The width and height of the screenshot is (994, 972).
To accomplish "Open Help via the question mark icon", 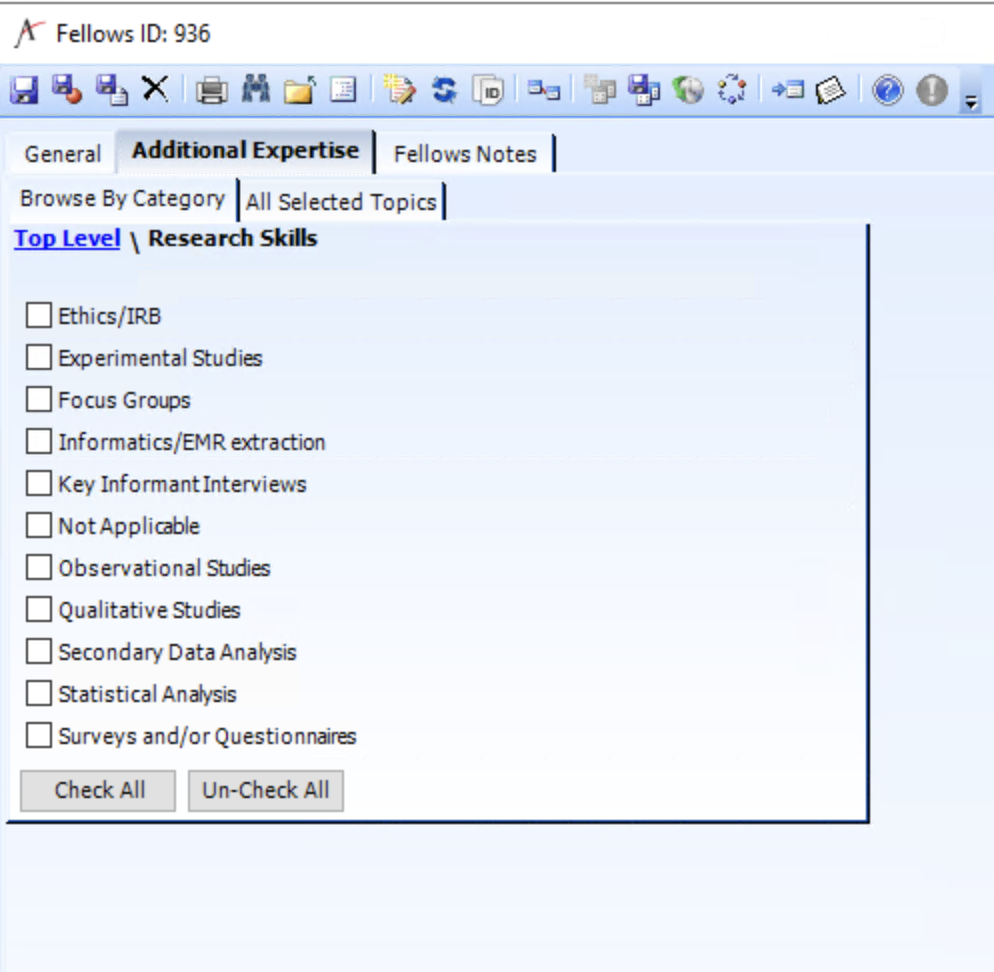I will point(887,90).
